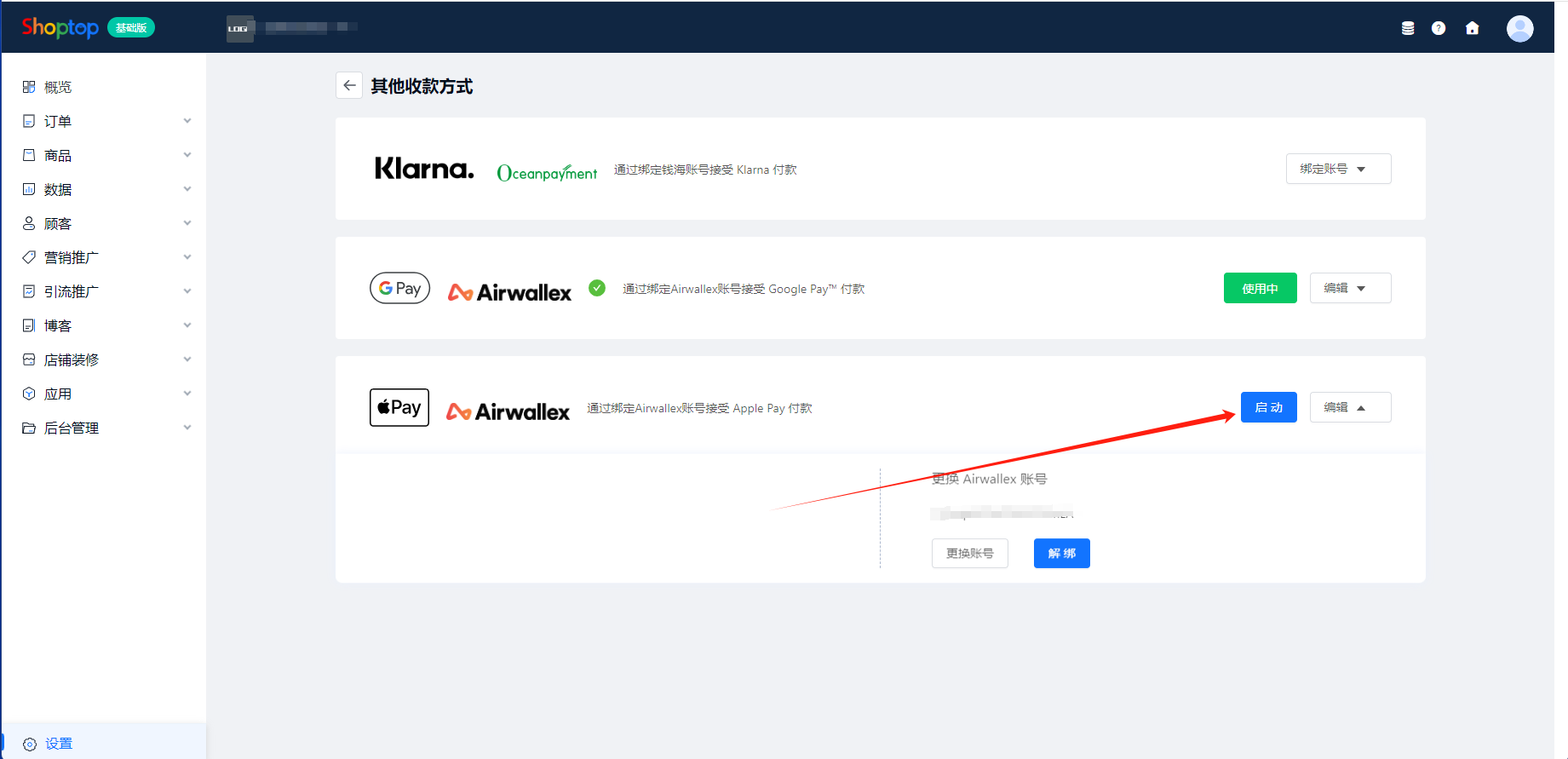
Task: Click the 更换账号 button
Action: pos(969,553)
